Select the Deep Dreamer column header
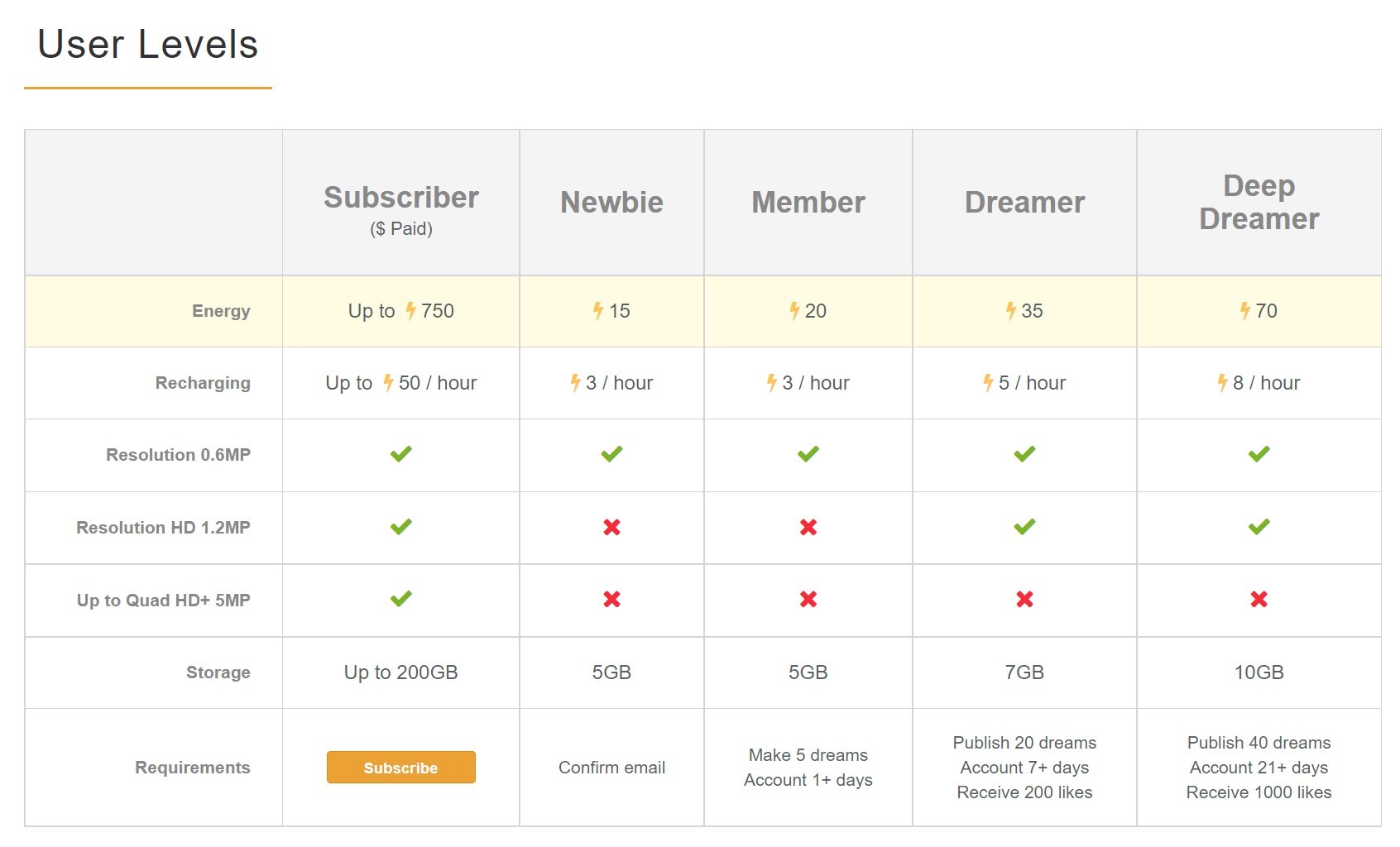 pos(1259,203)
